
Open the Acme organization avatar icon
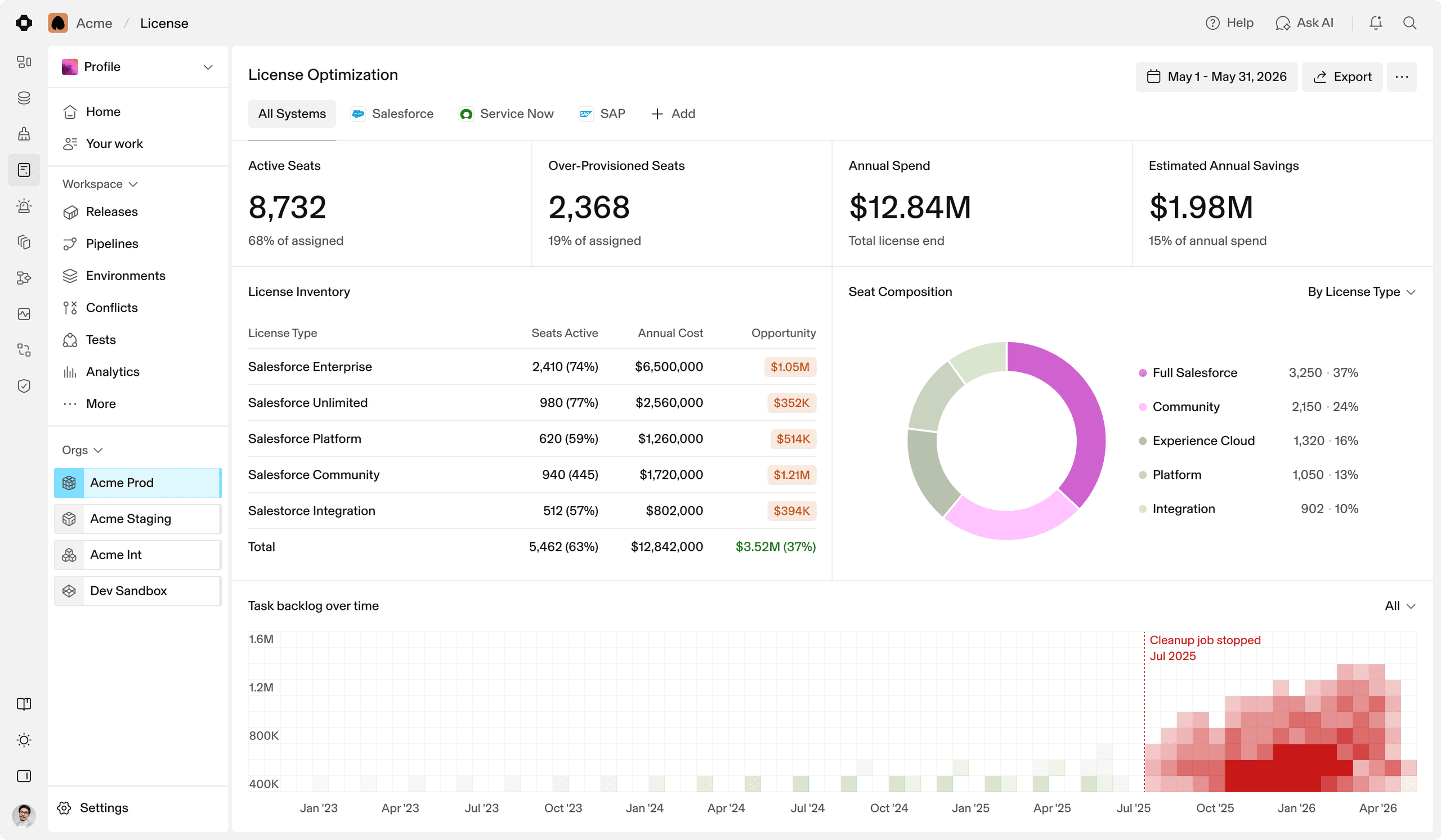[x=58, y=23]
